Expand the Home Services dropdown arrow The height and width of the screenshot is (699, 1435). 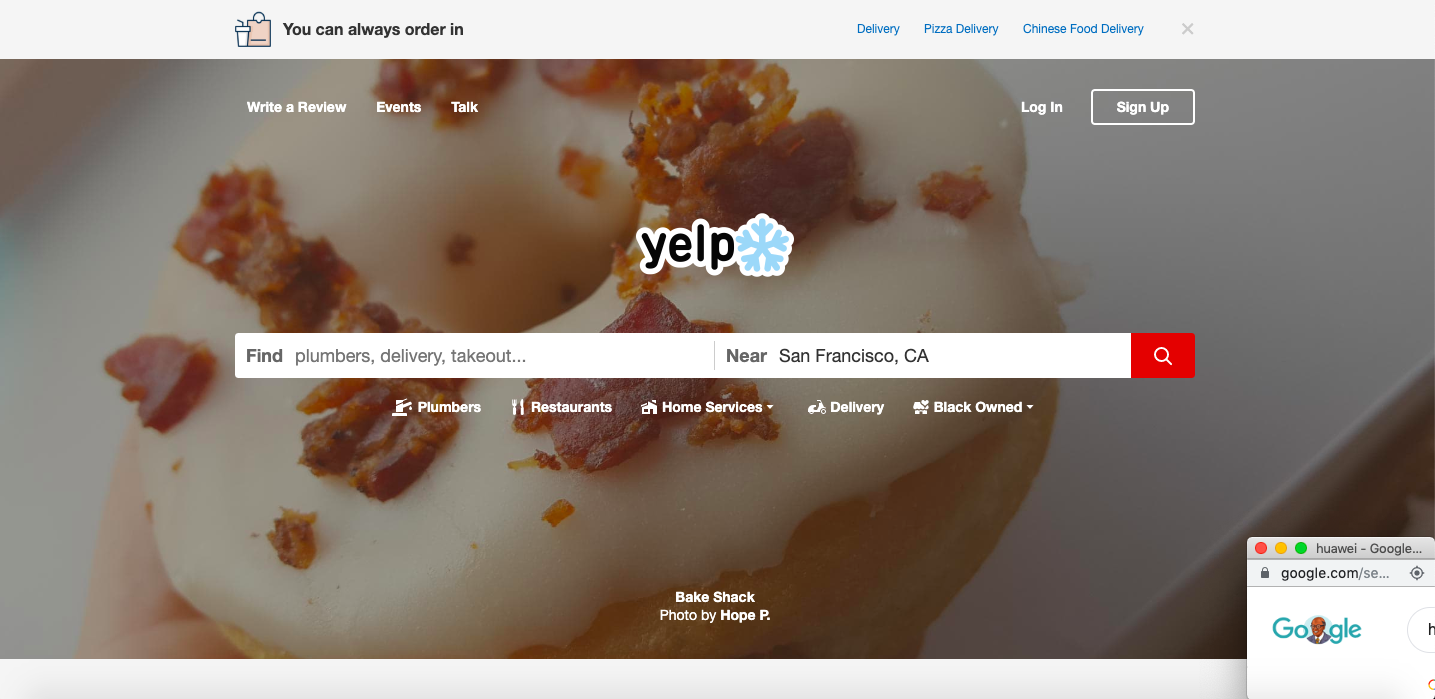[x=770, y=408]
